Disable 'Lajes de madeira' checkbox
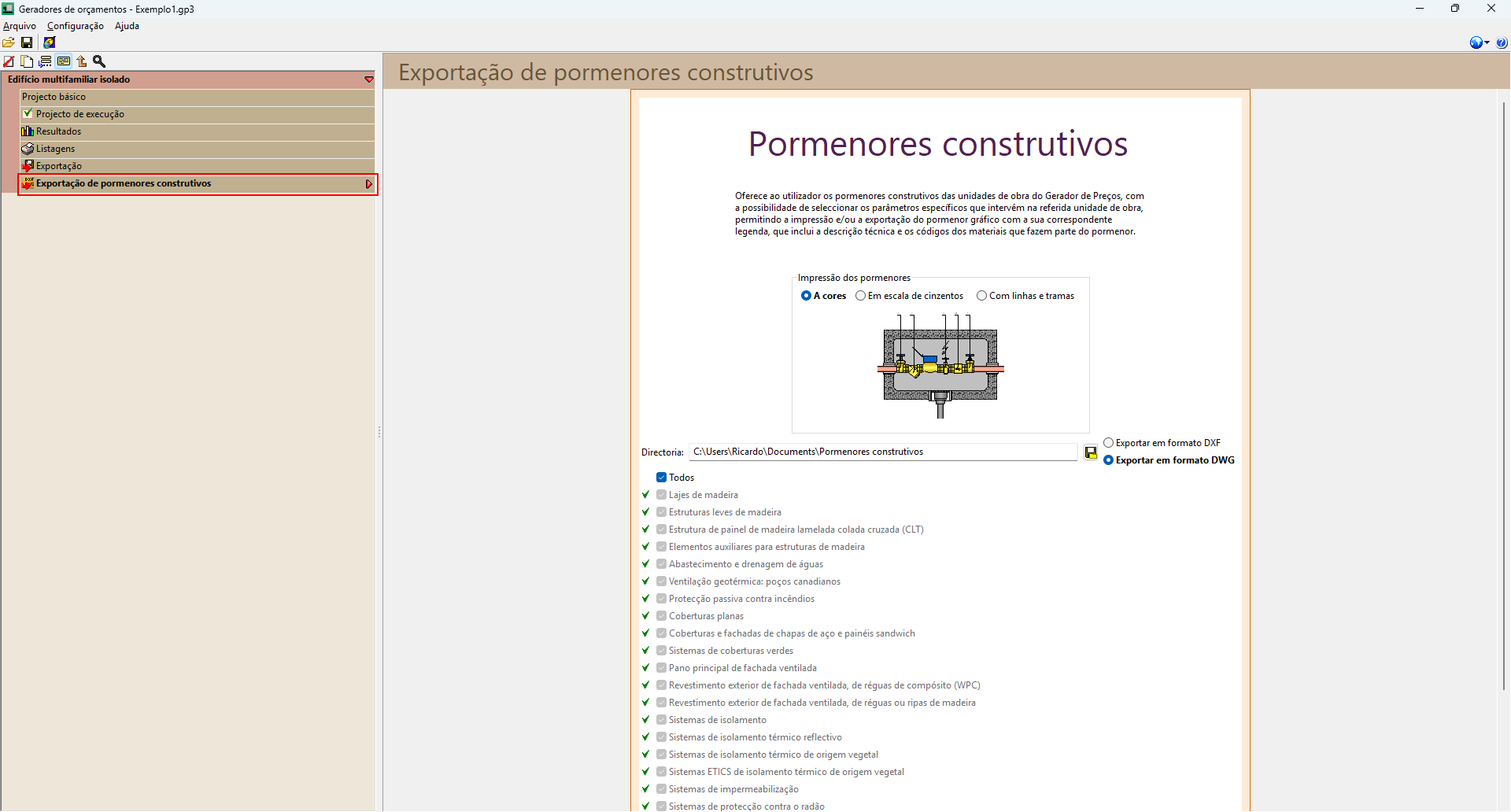This screenshot has width=1511, height=812. pyautogui.click(x=661, y=494)
